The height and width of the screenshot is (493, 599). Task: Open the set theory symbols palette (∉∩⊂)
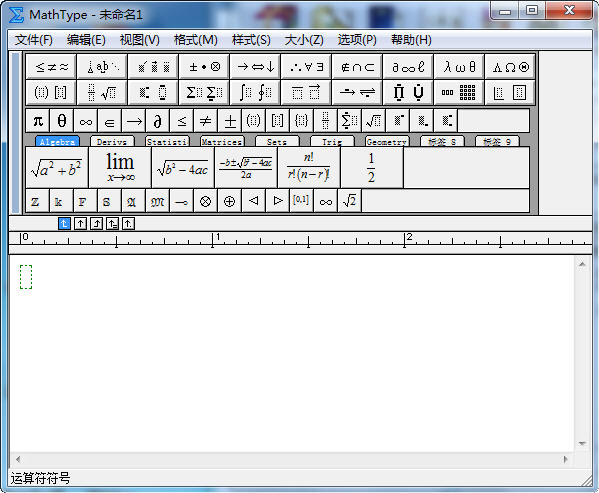[x=357, y=67]
